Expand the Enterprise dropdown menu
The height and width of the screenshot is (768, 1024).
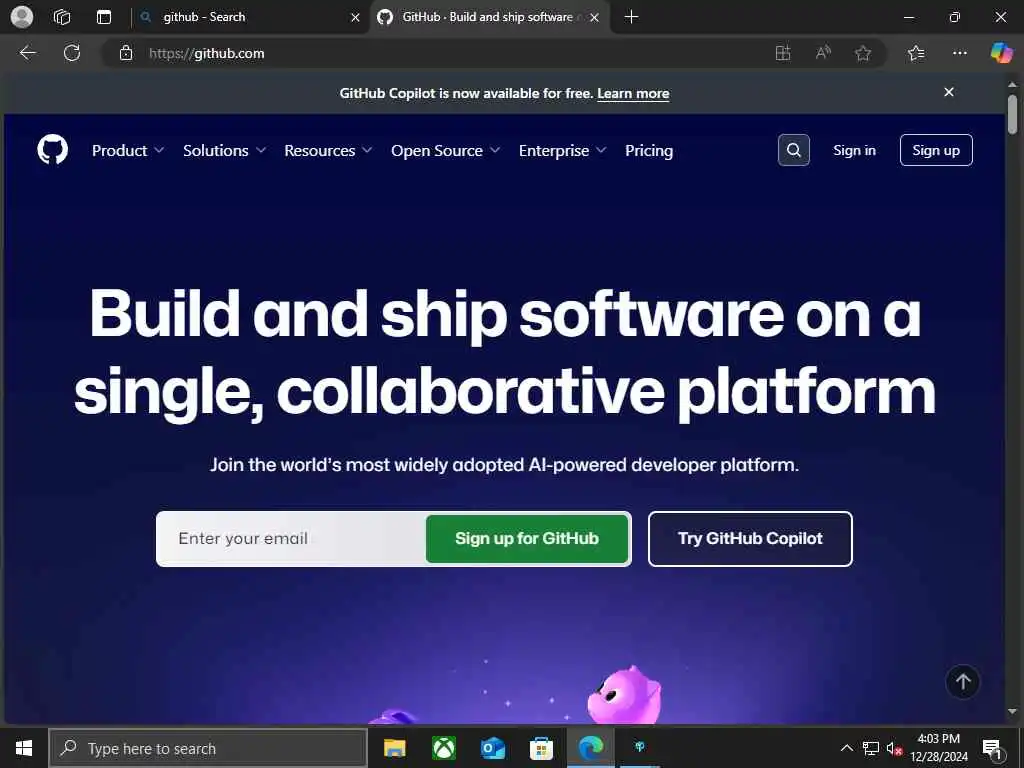[x=563, y=150]
